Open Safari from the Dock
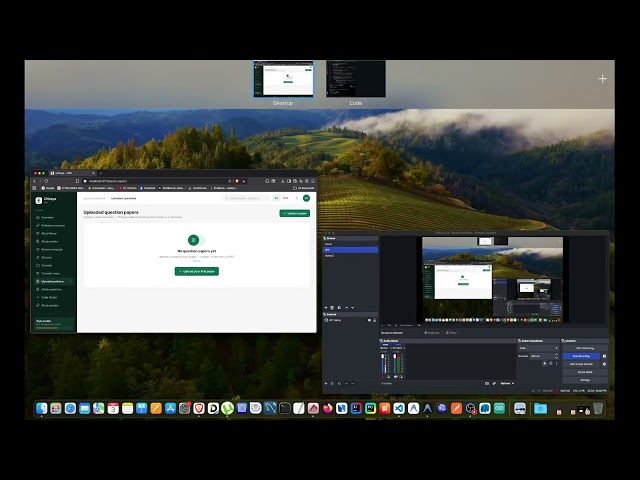Viewport: 640px width, 480px height. [70, 408]
